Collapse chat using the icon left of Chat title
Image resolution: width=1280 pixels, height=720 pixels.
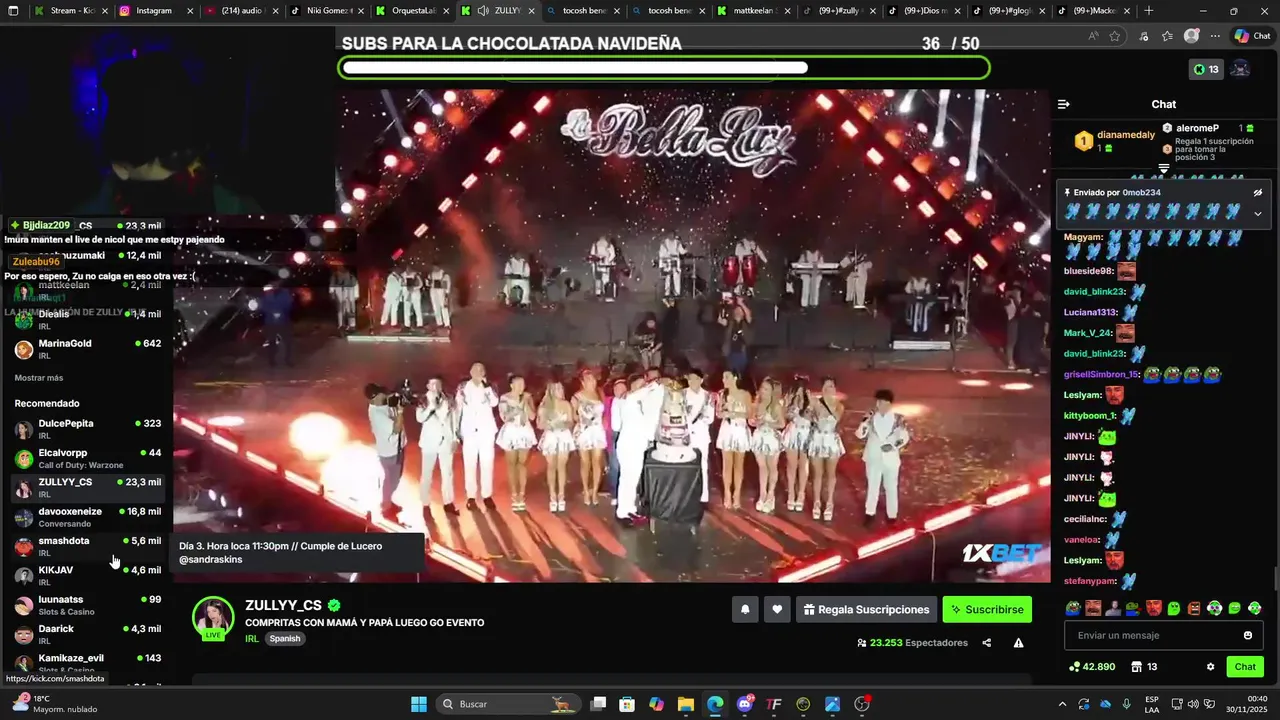(1064, 104)
